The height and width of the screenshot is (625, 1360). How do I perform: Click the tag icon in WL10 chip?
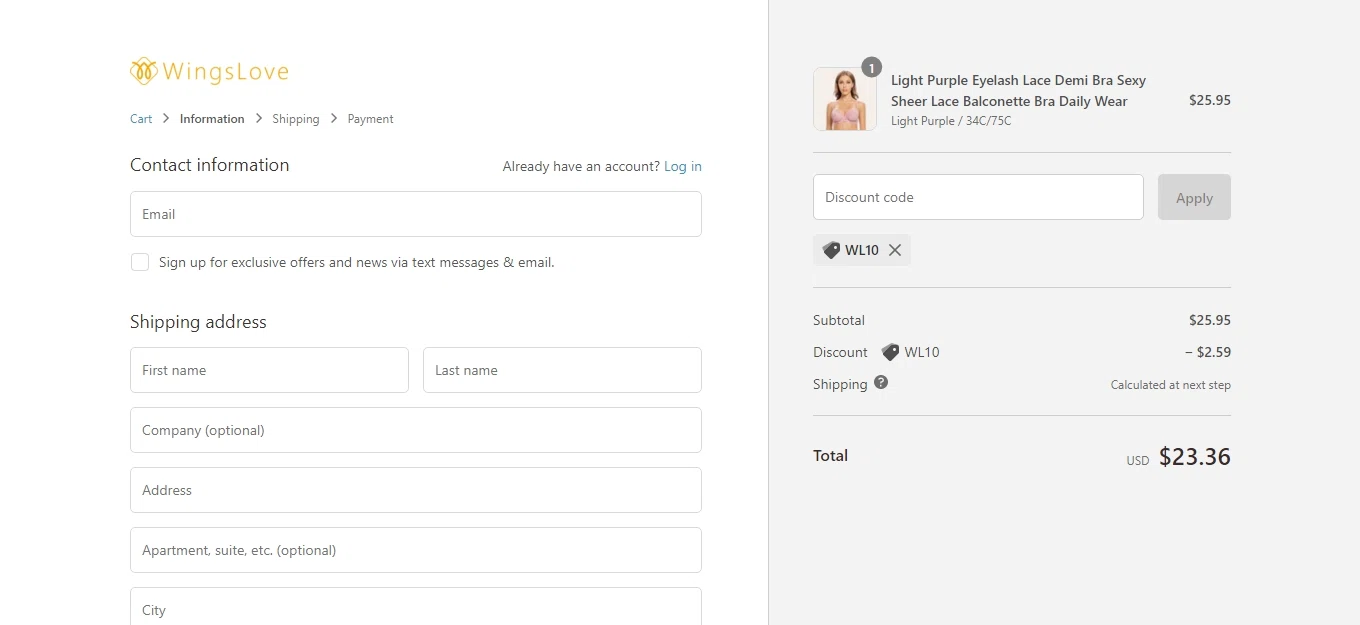click(x=831, y=250)
